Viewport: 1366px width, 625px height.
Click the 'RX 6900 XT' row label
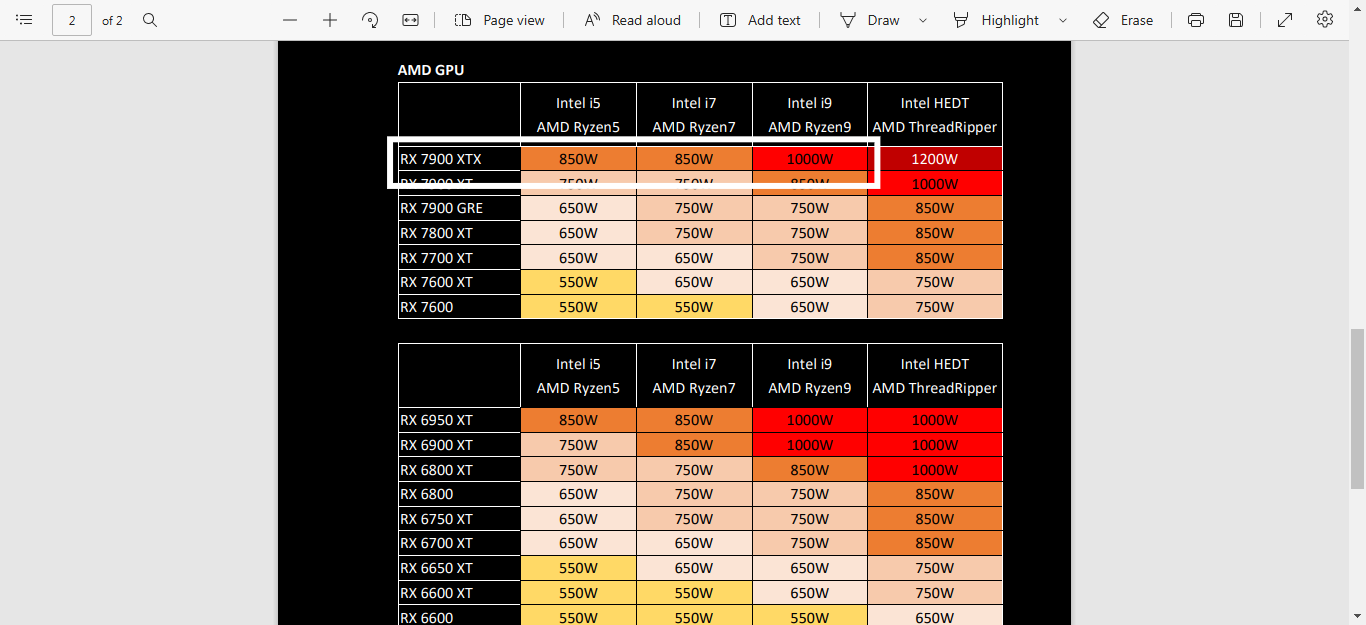pyautogui.click(x=437, y=445)
